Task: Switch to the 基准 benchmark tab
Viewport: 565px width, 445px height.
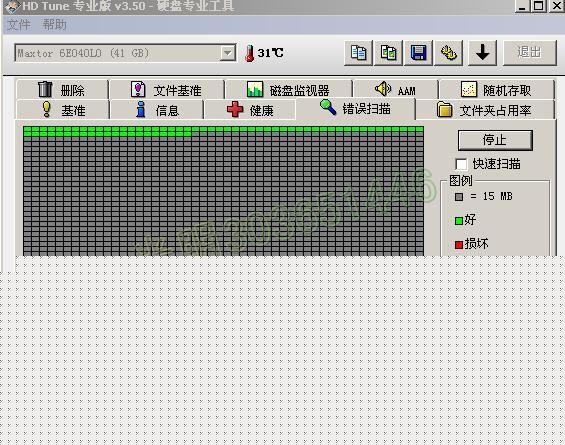Action: (x=62, y=110)
